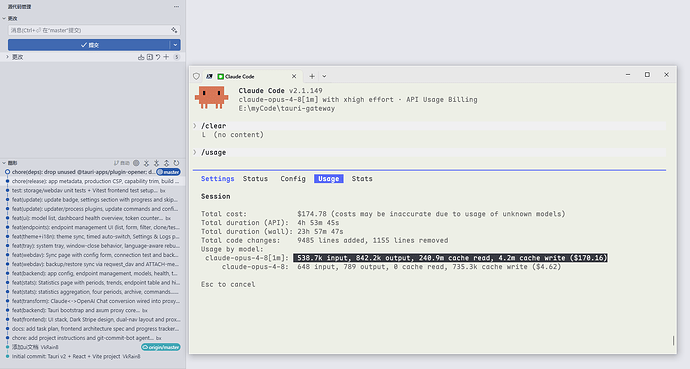The height and width of the screenshot is (369, 690).
Task: Click the blue commit button with checkmark
Action: point(89,45)
